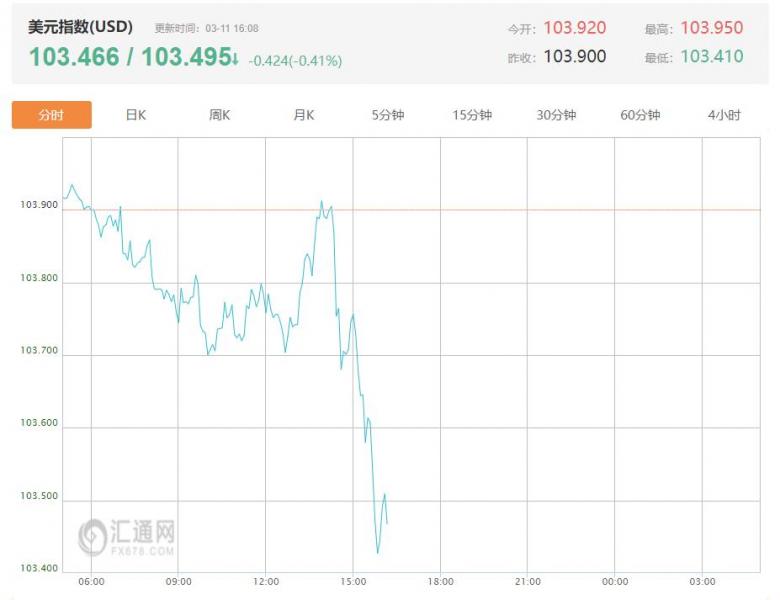Click the 15:00 marker on the time axis
The image size is (780, 600).
click(x=353, y=581)
